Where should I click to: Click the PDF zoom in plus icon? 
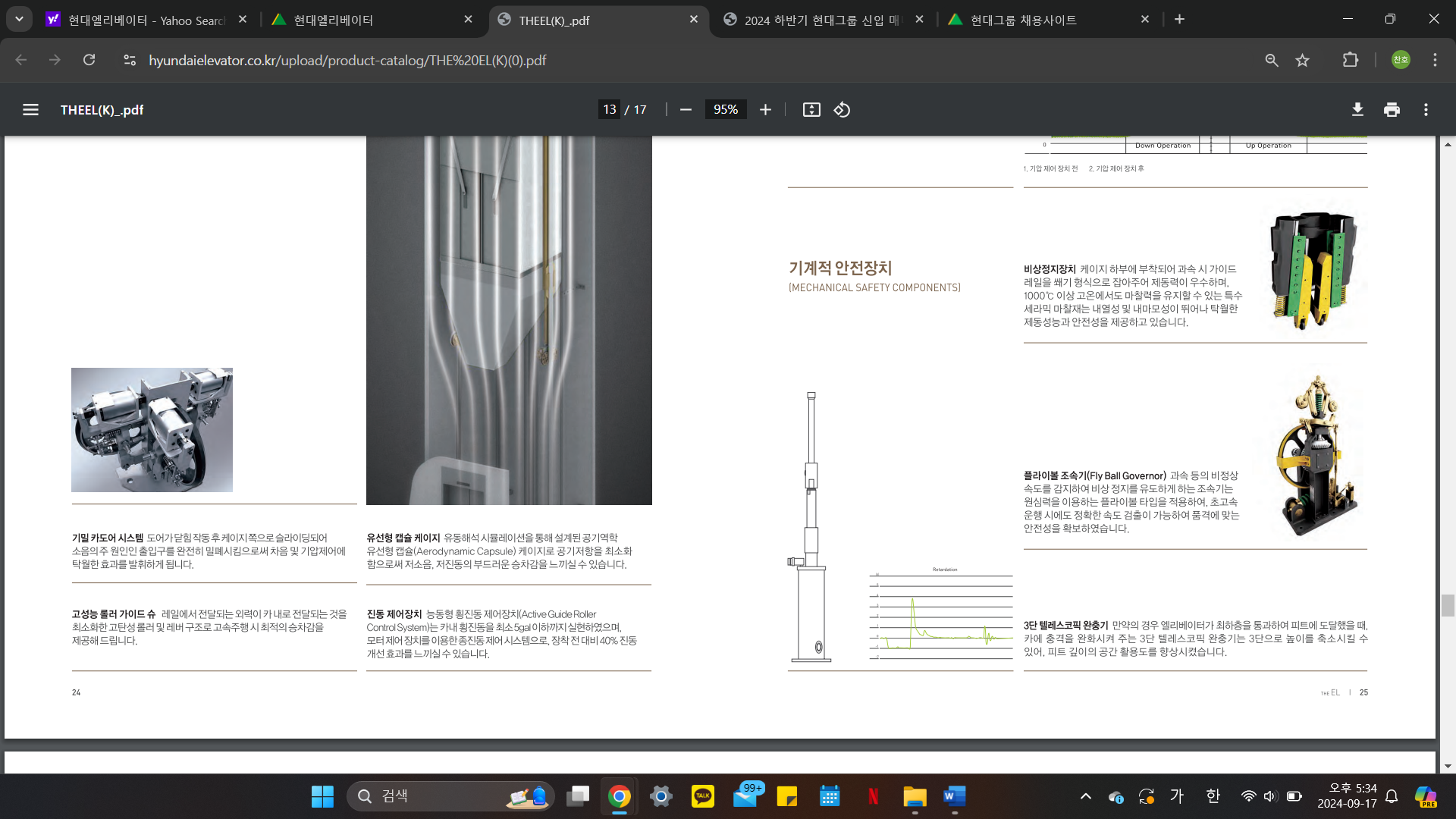(x=765, y=110)
